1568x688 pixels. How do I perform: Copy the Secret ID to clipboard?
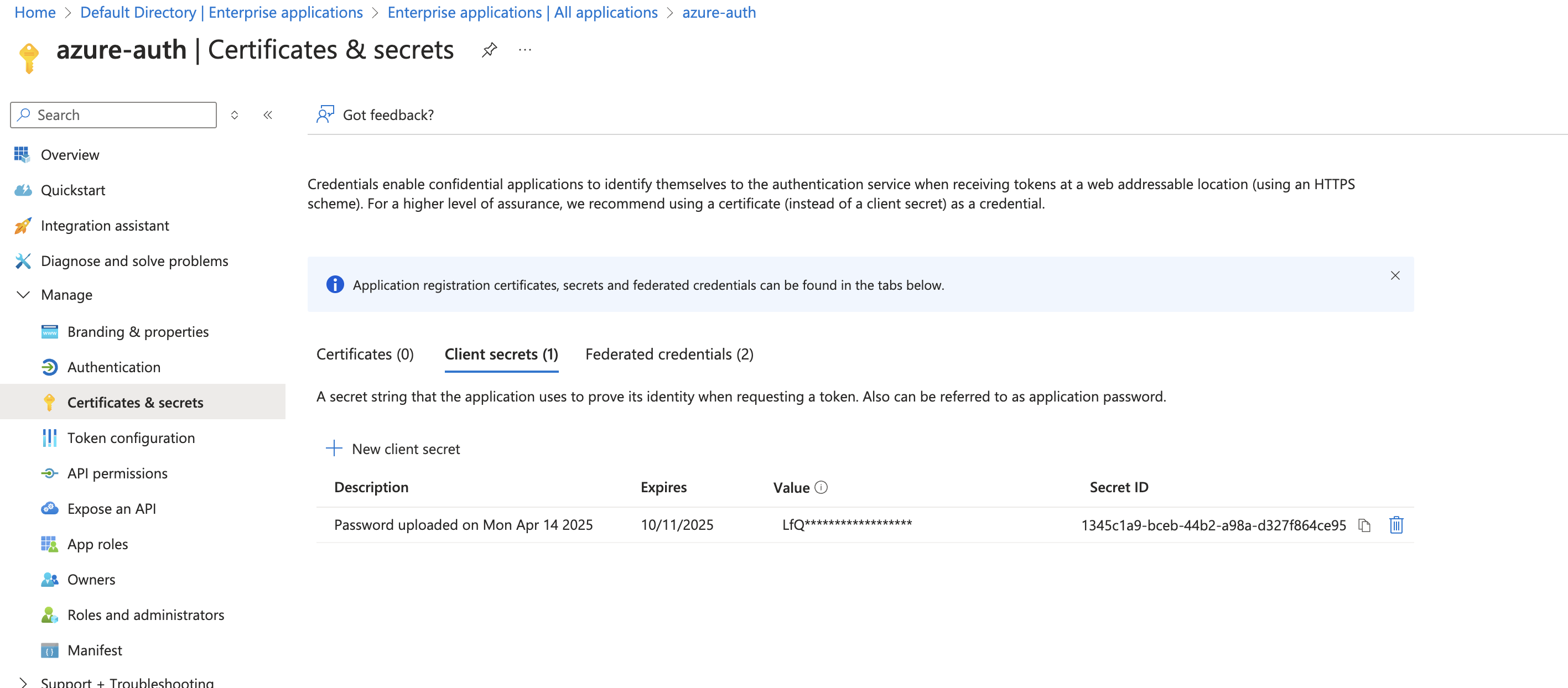click(1364, 525)
